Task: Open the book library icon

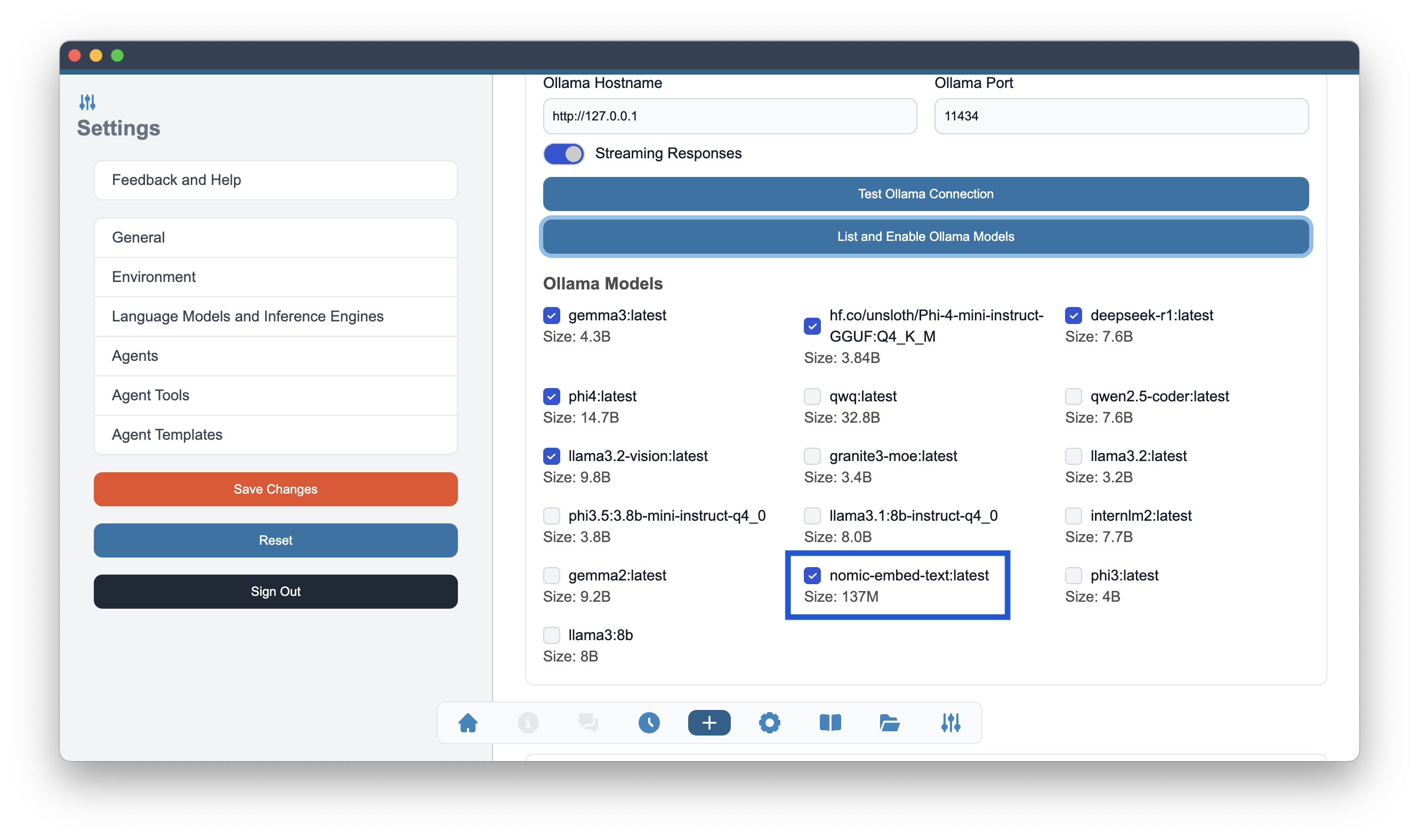Action: point(830,723)
